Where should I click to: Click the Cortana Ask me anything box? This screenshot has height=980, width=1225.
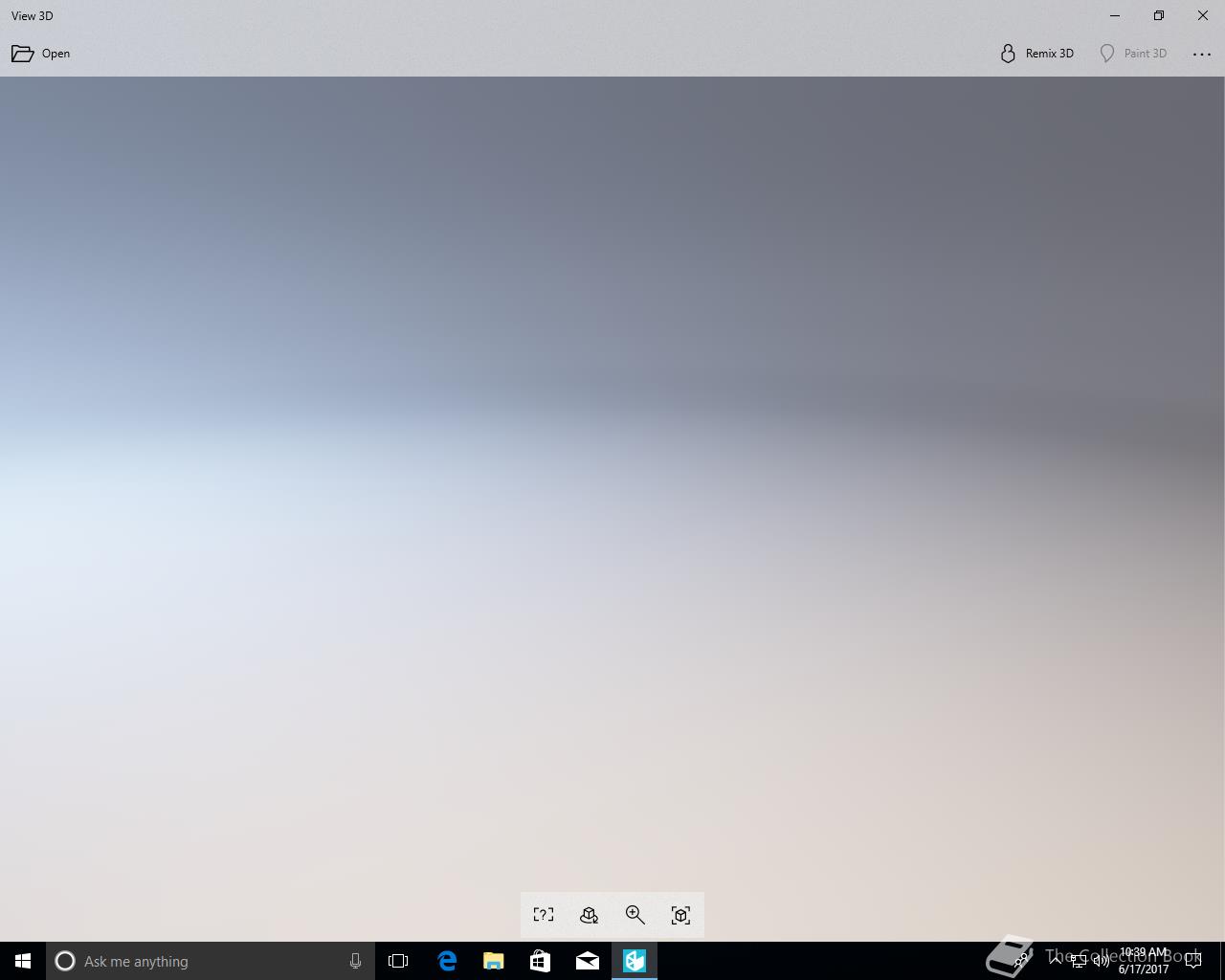tap(209, 961)
